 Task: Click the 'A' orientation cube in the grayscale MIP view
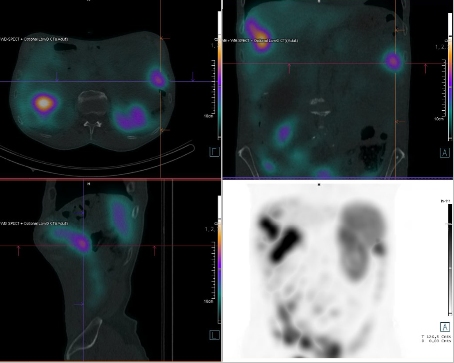[x=445, y=327]
